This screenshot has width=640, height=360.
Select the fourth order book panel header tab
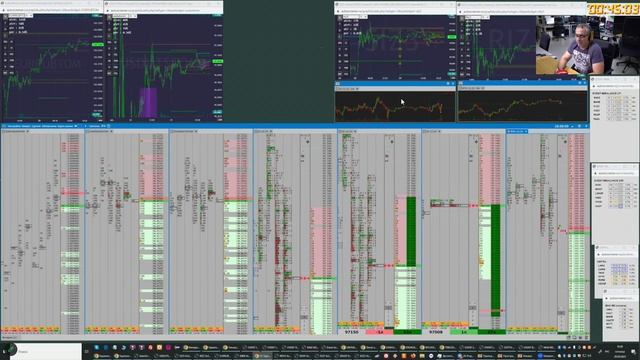(262, 131)
